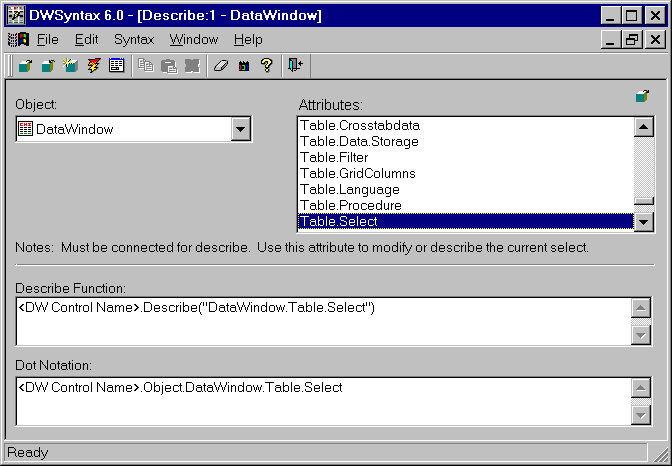The height and width of the screenshot is (466, 672).
Task: Click the DWSyntax title bar application icon
Action: 17,15
